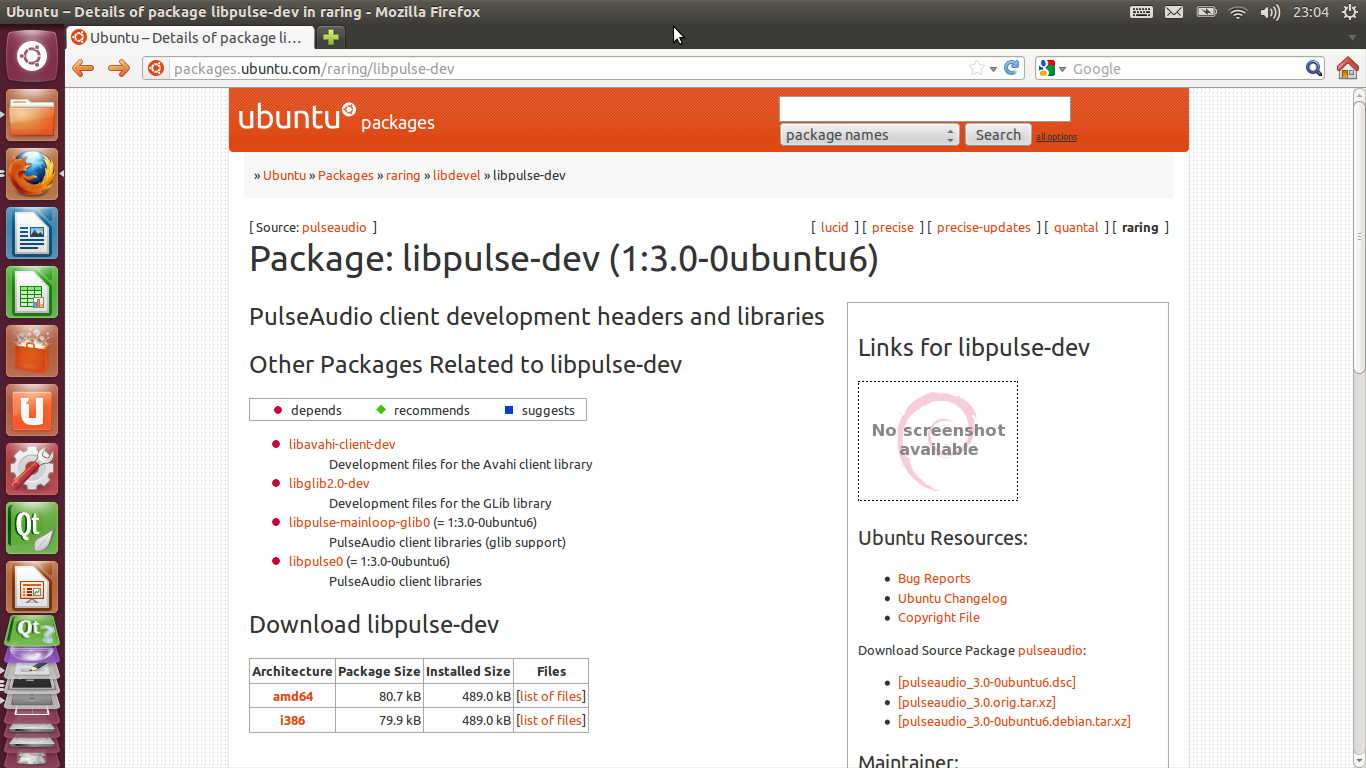Click the site identity icon in URL bar
1366x768 pixels.
[x=155, y=68]
